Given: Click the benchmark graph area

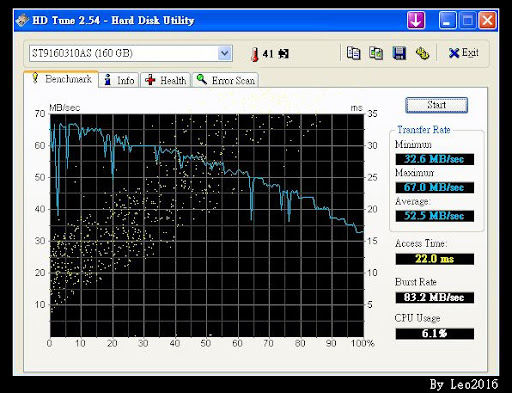Looking at the screenshot, I should click(207, 225).
